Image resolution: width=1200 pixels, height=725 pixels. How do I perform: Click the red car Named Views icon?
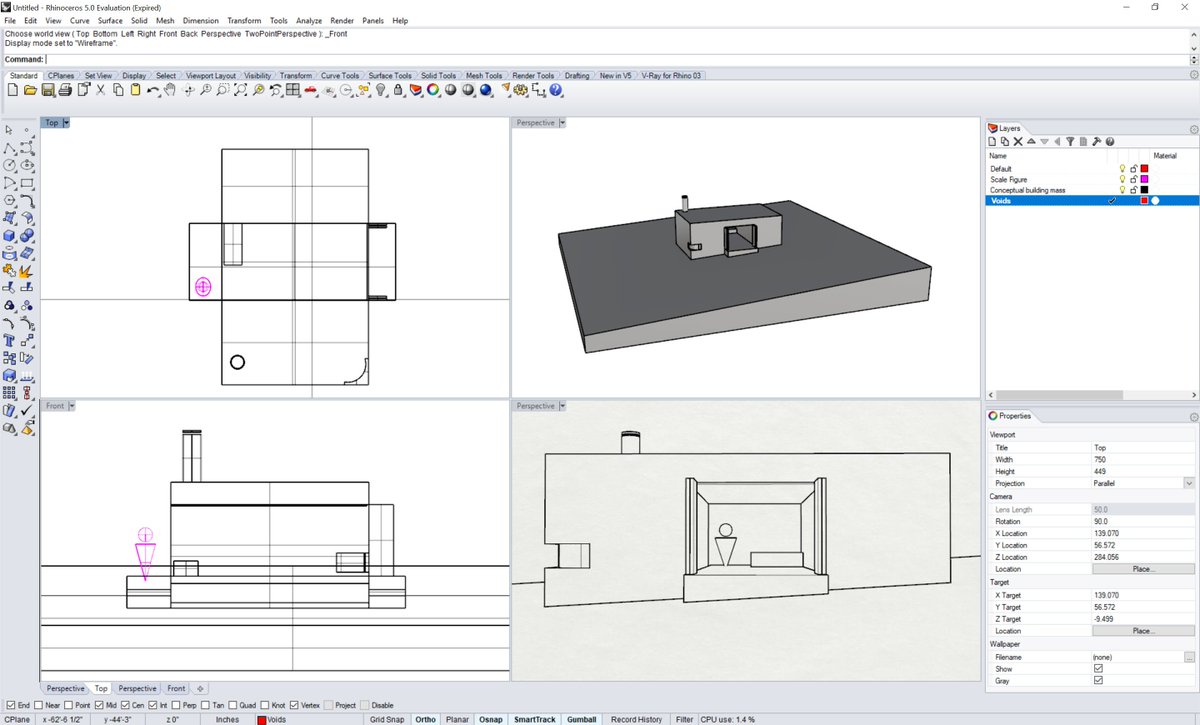click(311, 90)
